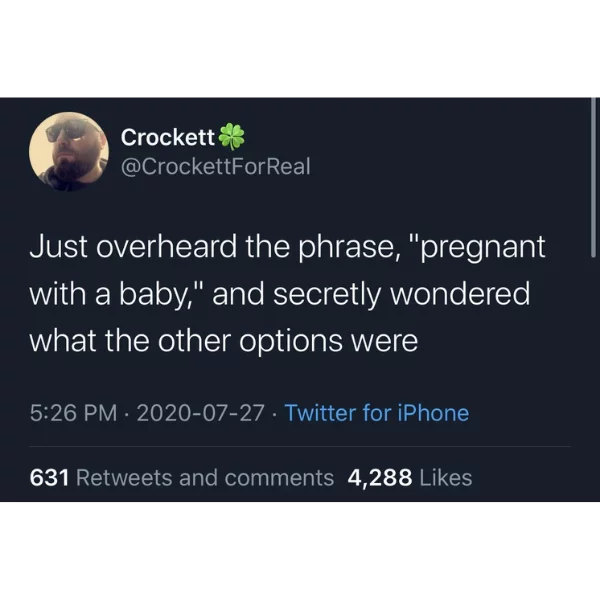This screenshot has height=600, width=600.
Task: Click the sunglasses in the avatar
Action: coord(67,130)
